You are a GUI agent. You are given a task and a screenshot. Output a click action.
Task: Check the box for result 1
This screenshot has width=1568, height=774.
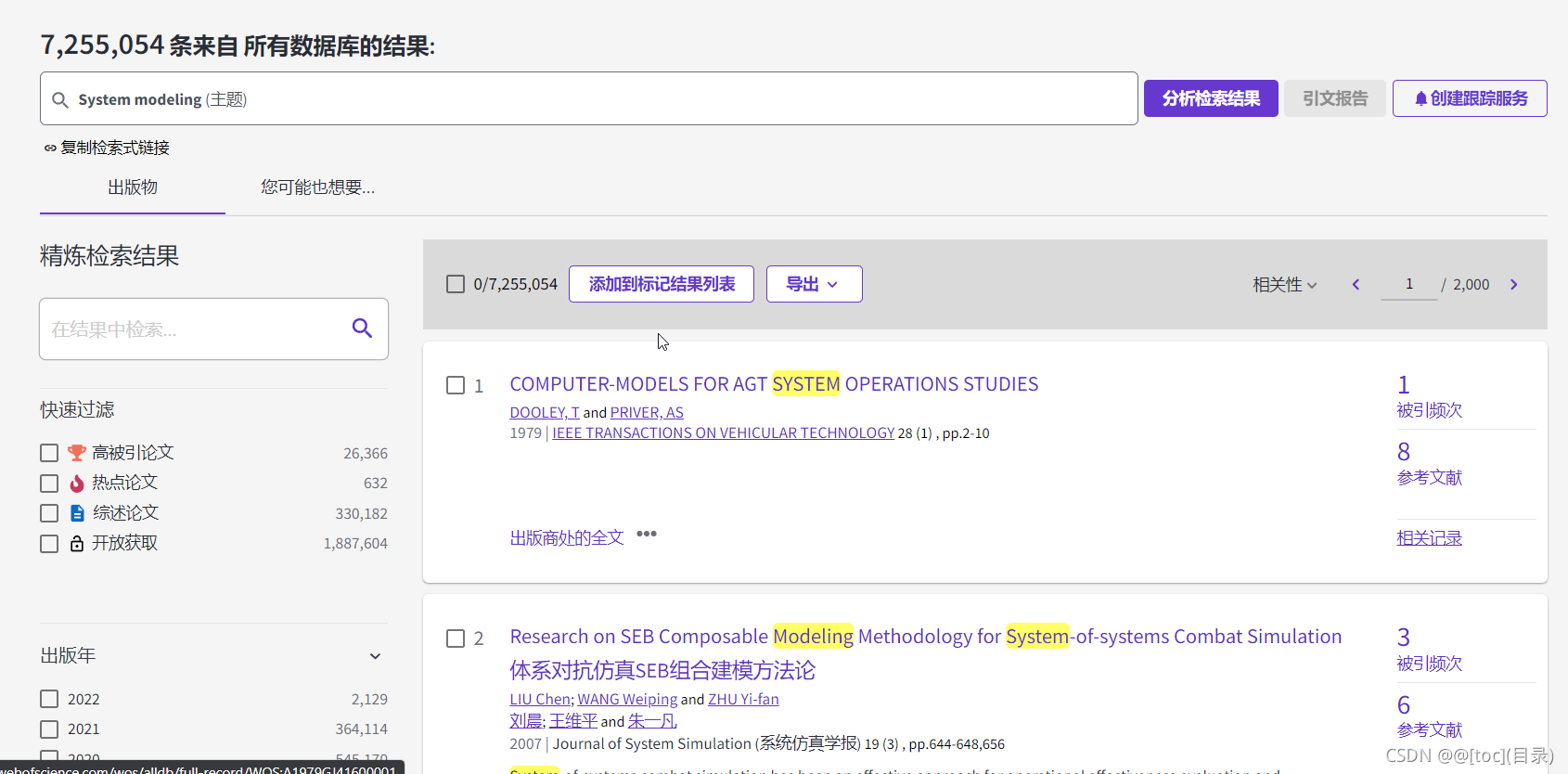pyautogui.click(x=456, y=385)
